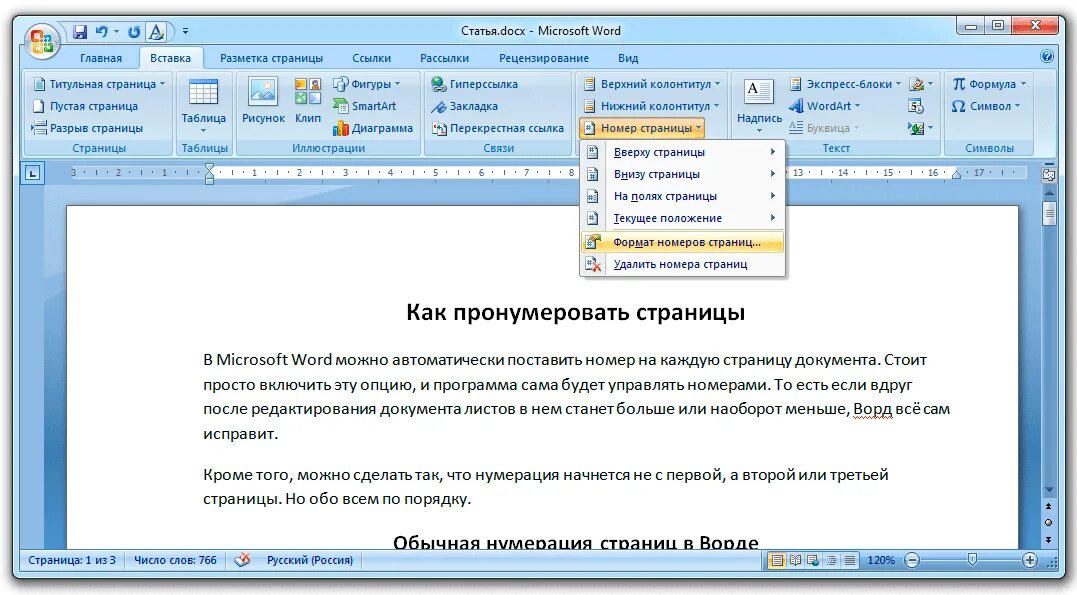Collapse the Номер страницы dropdown
This screenshot has height=595, width=1077.
(x=642, y=128)
